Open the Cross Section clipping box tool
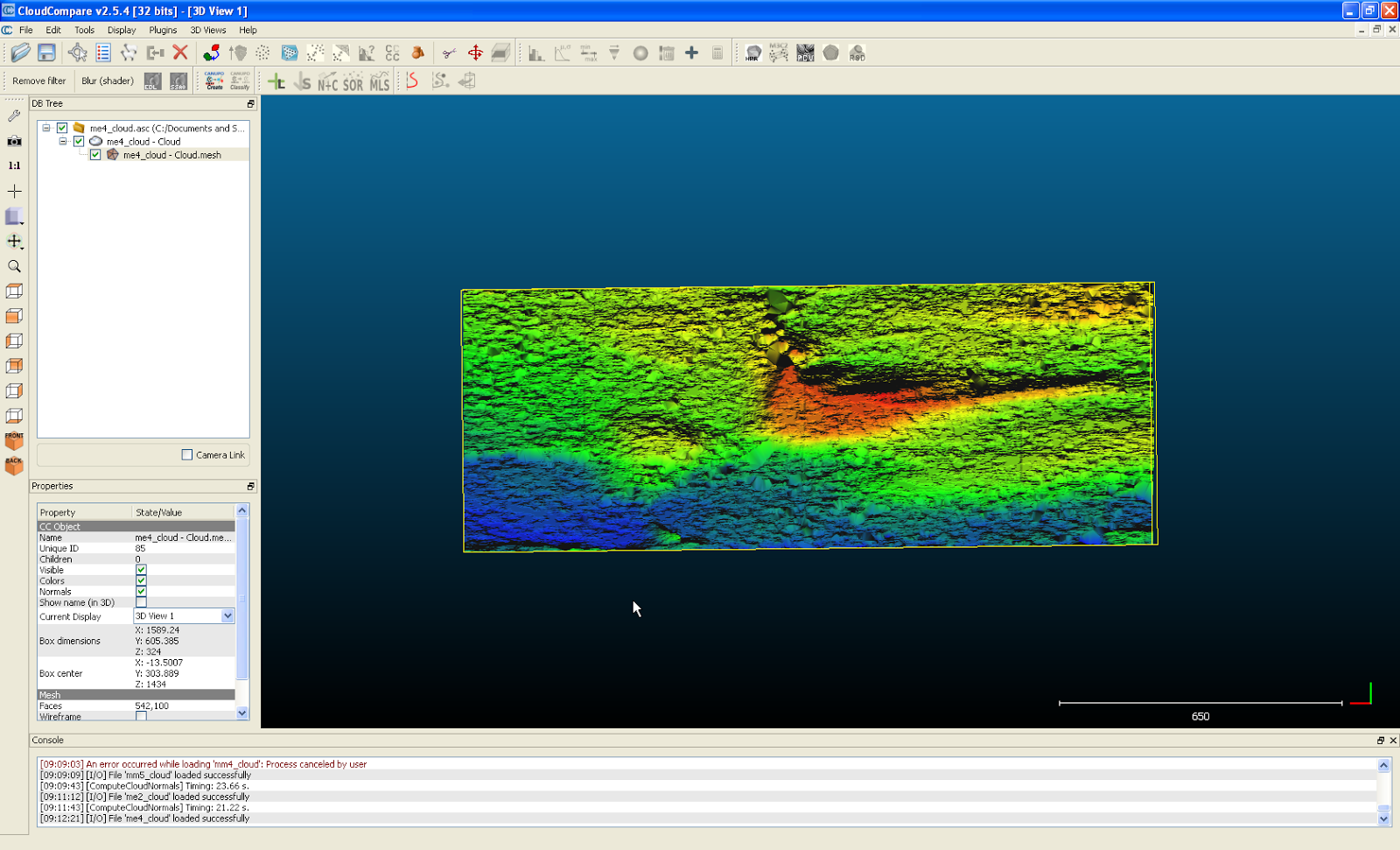The width and height of the screenshot is (1400, 850). tap(500, 53)
